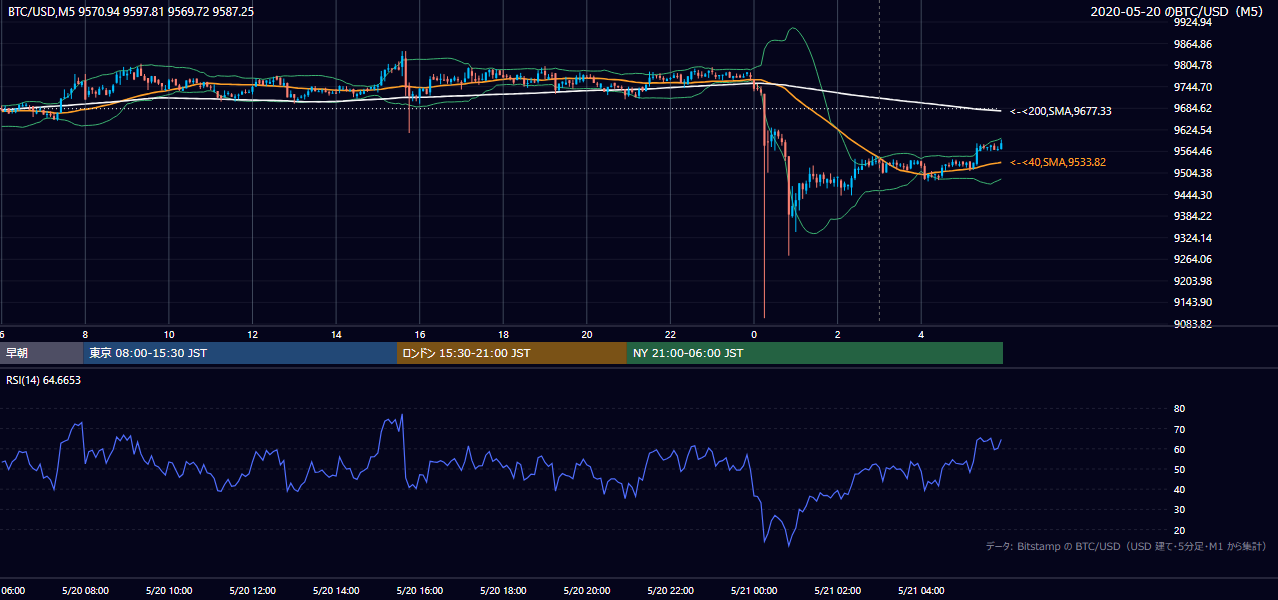Click price axis value 9504.38
Screen dimensions: 1278x600
tap(1193, 173)
